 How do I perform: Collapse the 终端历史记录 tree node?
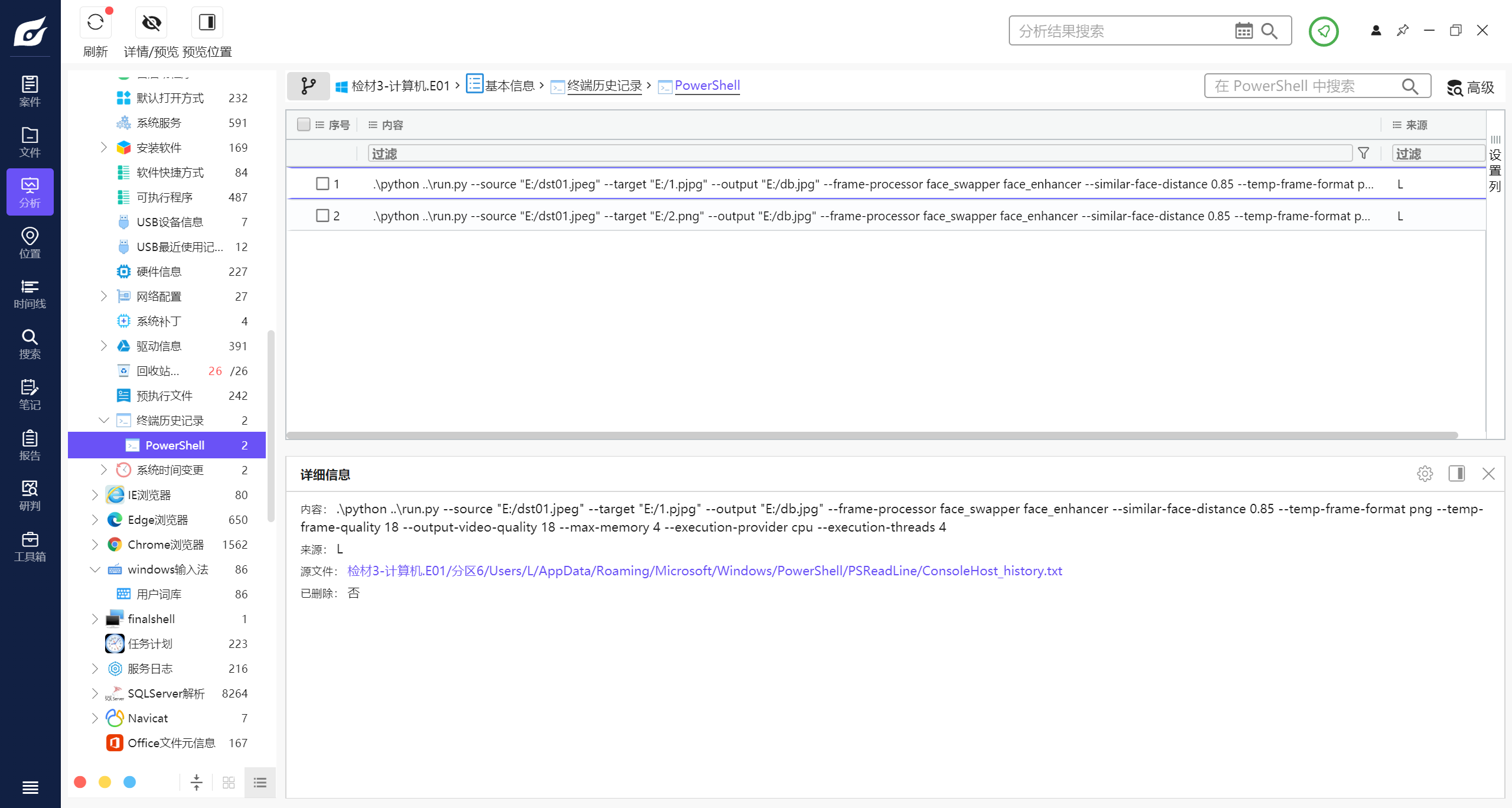coord(104,421)
